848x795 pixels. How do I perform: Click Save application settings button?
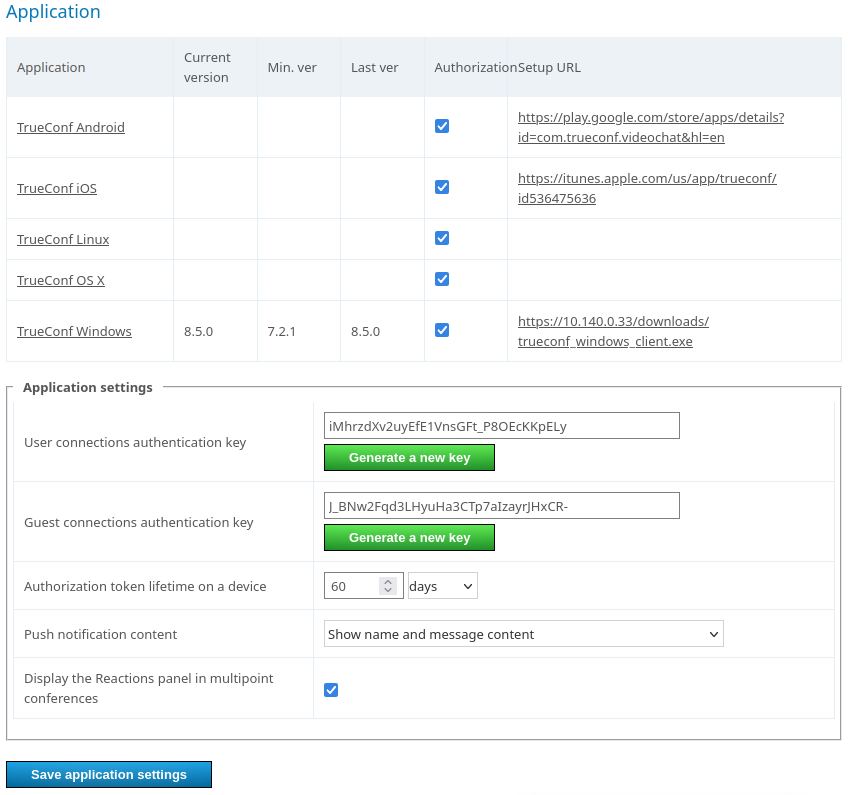point(109,775)
